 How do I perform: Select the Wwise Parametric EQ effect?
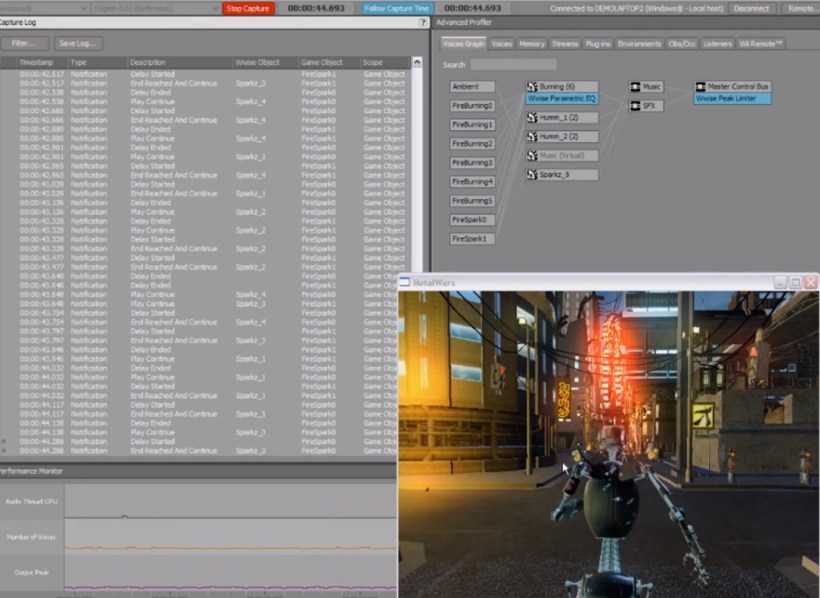[x=562, y=99]
